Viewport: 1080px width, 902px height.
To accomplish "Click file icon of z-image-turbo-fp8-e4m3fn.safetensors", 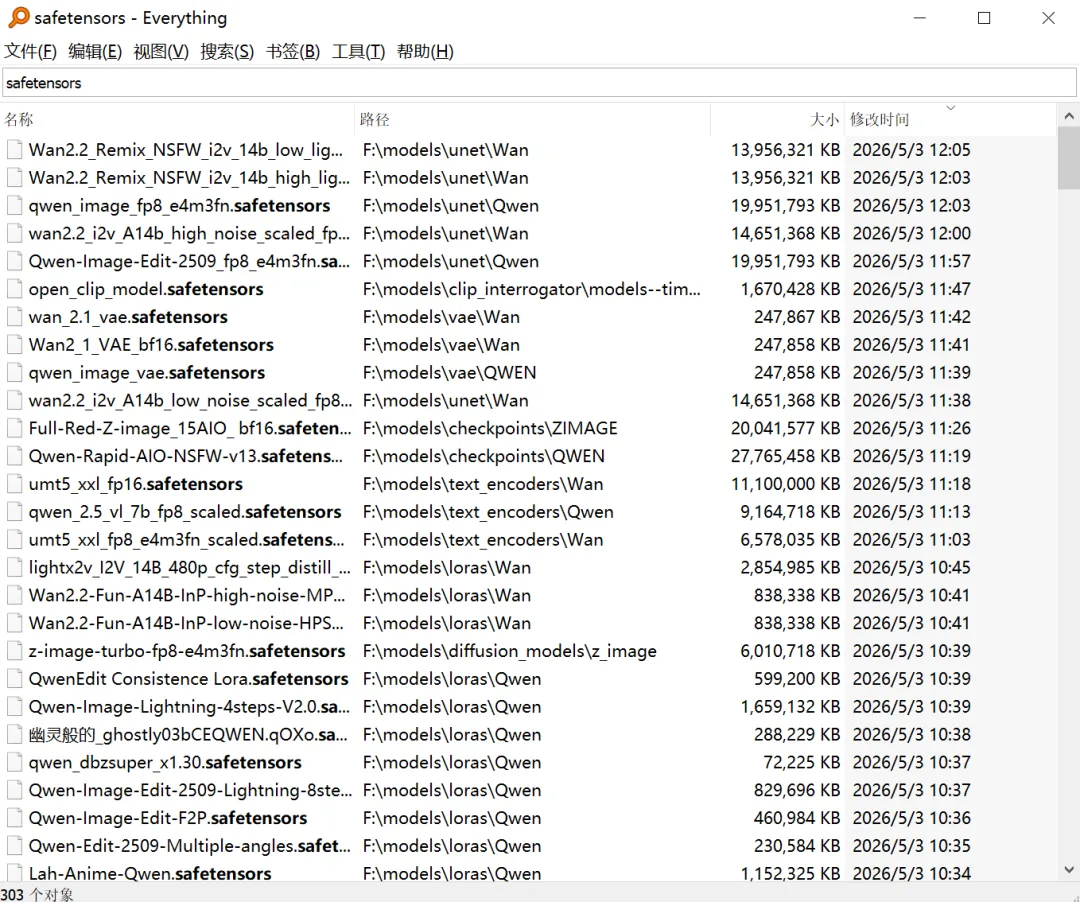I will point(14,651).
